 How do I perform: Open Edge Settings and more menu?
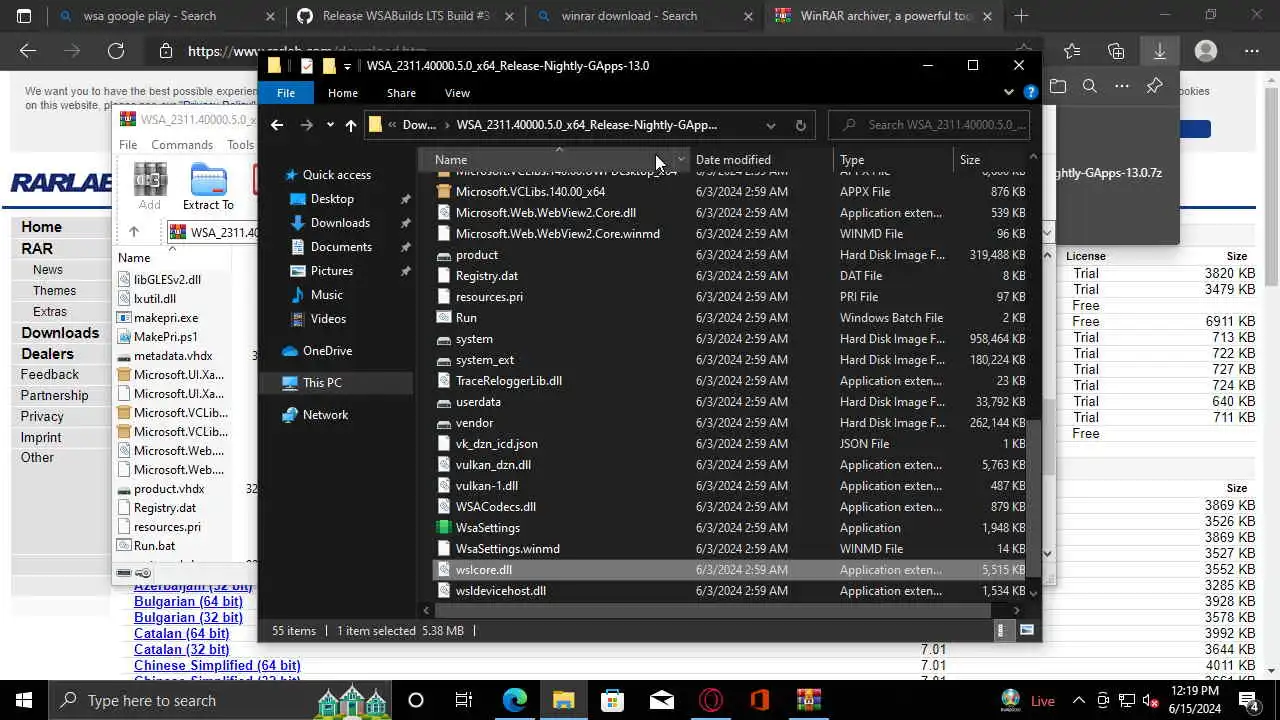pyautogui.click(x=1251, y=51)
